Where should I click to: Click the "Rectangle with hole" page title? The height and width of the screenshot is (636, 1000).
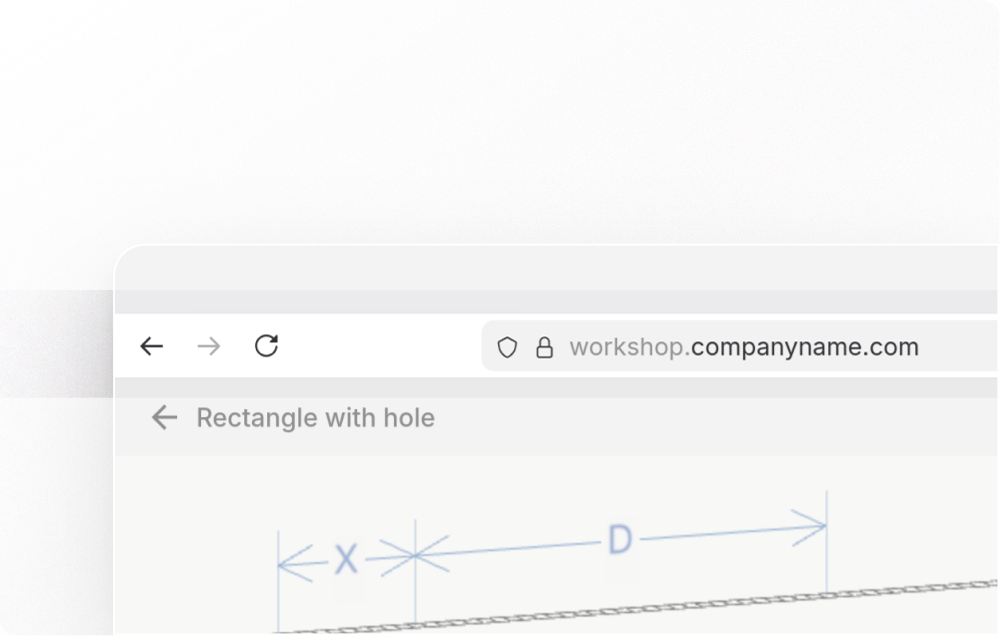(315, 417)
